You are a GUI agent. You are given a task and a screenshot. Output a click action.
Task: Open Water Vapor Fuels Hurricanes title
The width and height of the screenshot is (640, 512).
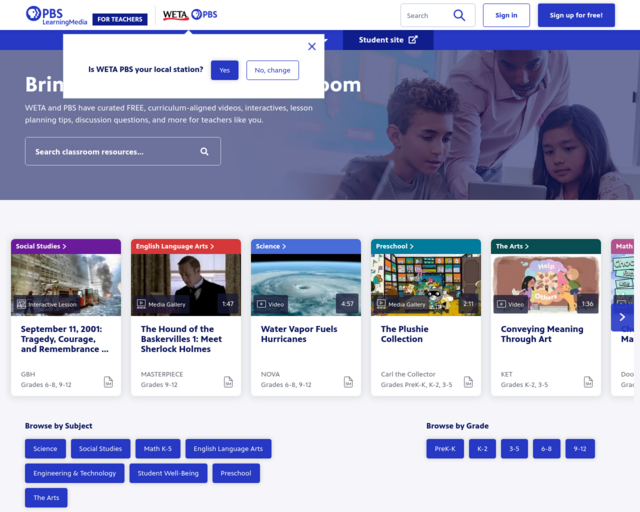(x=299, y=334)
